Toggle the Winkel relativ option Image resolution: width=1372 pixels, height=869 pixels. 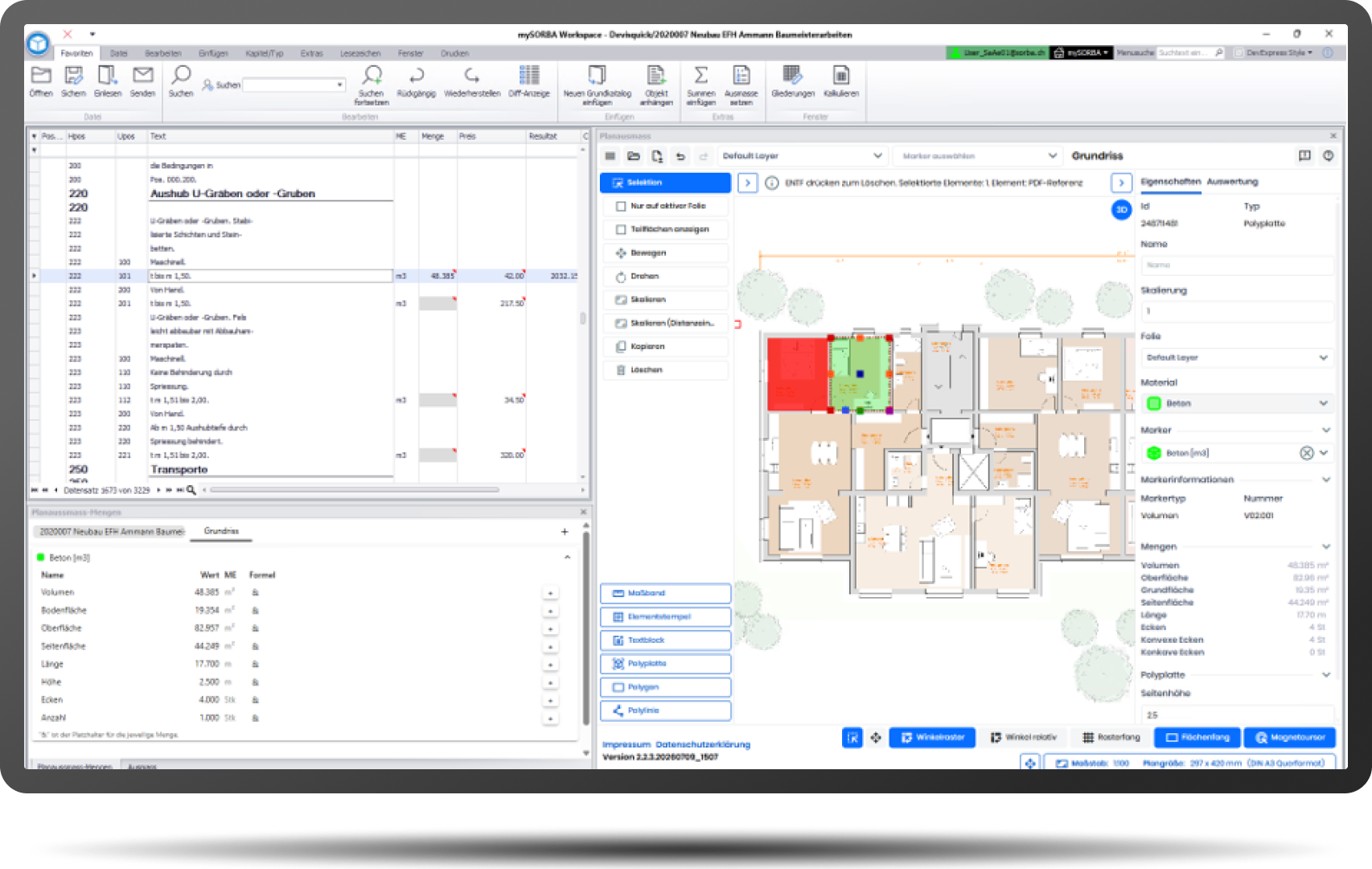pos(1023,737)
